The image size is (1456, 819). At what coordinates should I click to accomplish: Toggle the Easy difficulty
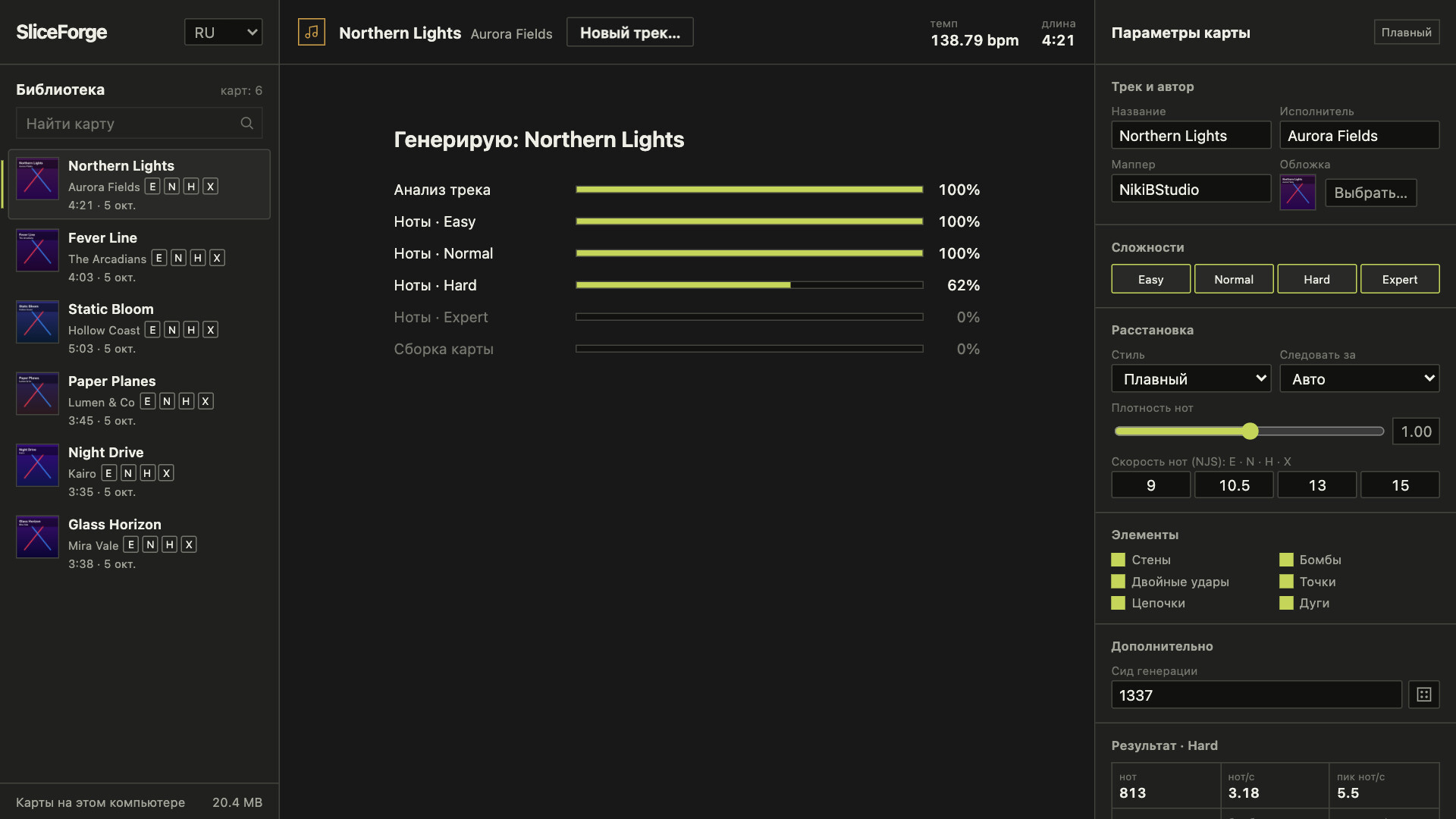(x=1150, y=279)
